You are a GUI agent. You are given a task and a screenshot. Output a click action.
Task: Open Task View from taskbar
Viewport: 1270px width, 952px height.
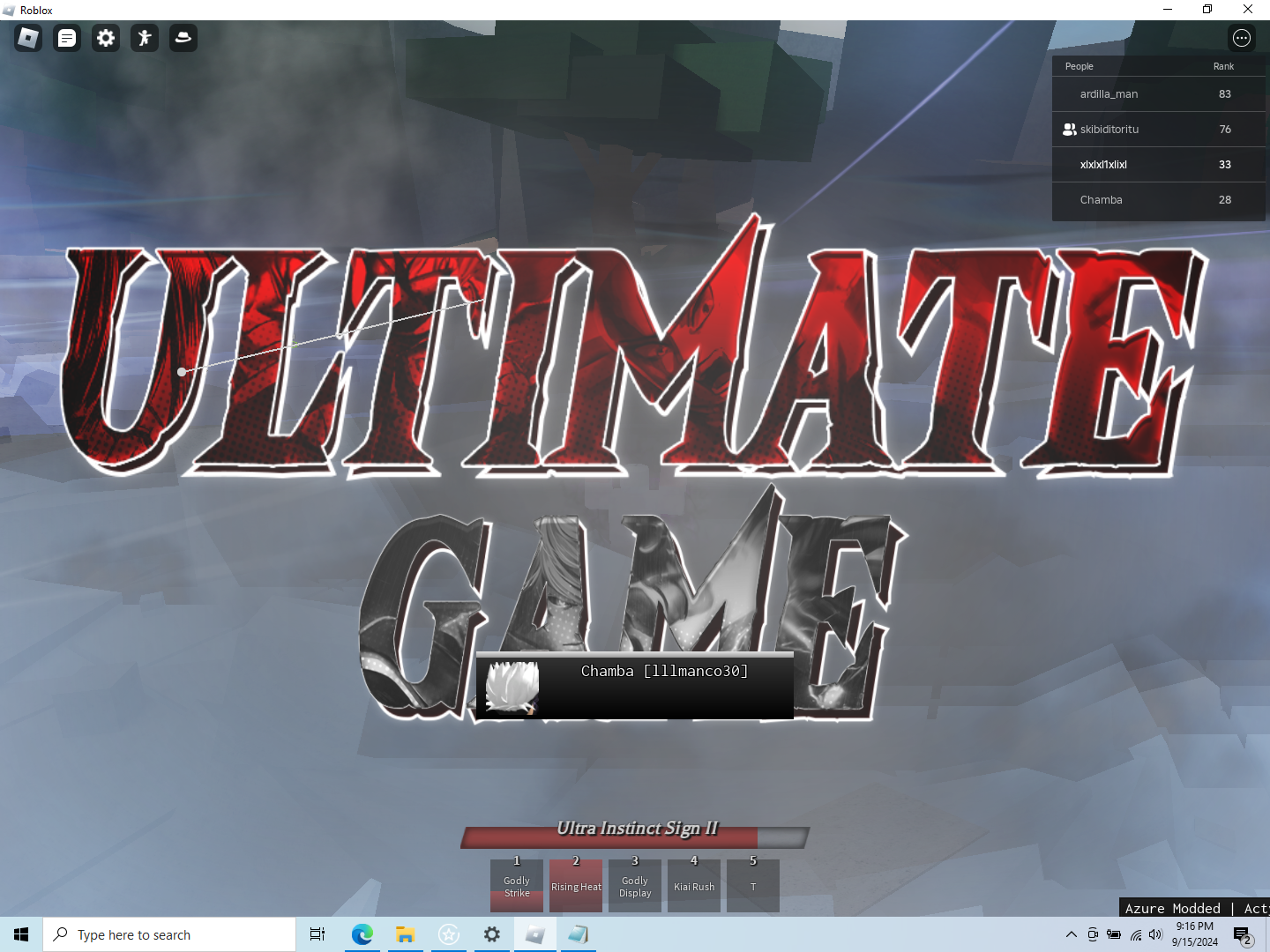coord(317,934)
